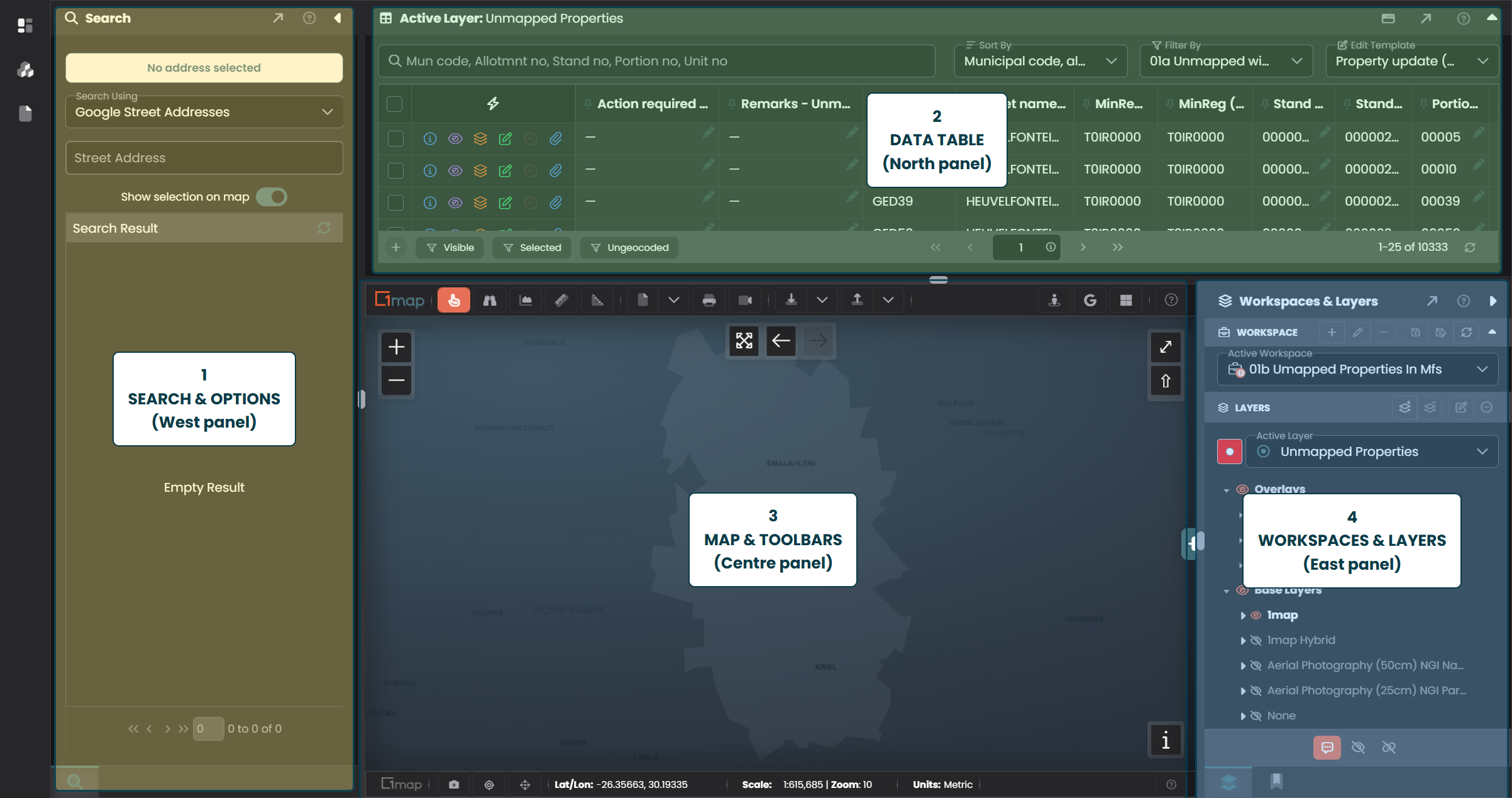Go to the next table page
This screenshot has height=798, width=1512.
point(1083,248)
